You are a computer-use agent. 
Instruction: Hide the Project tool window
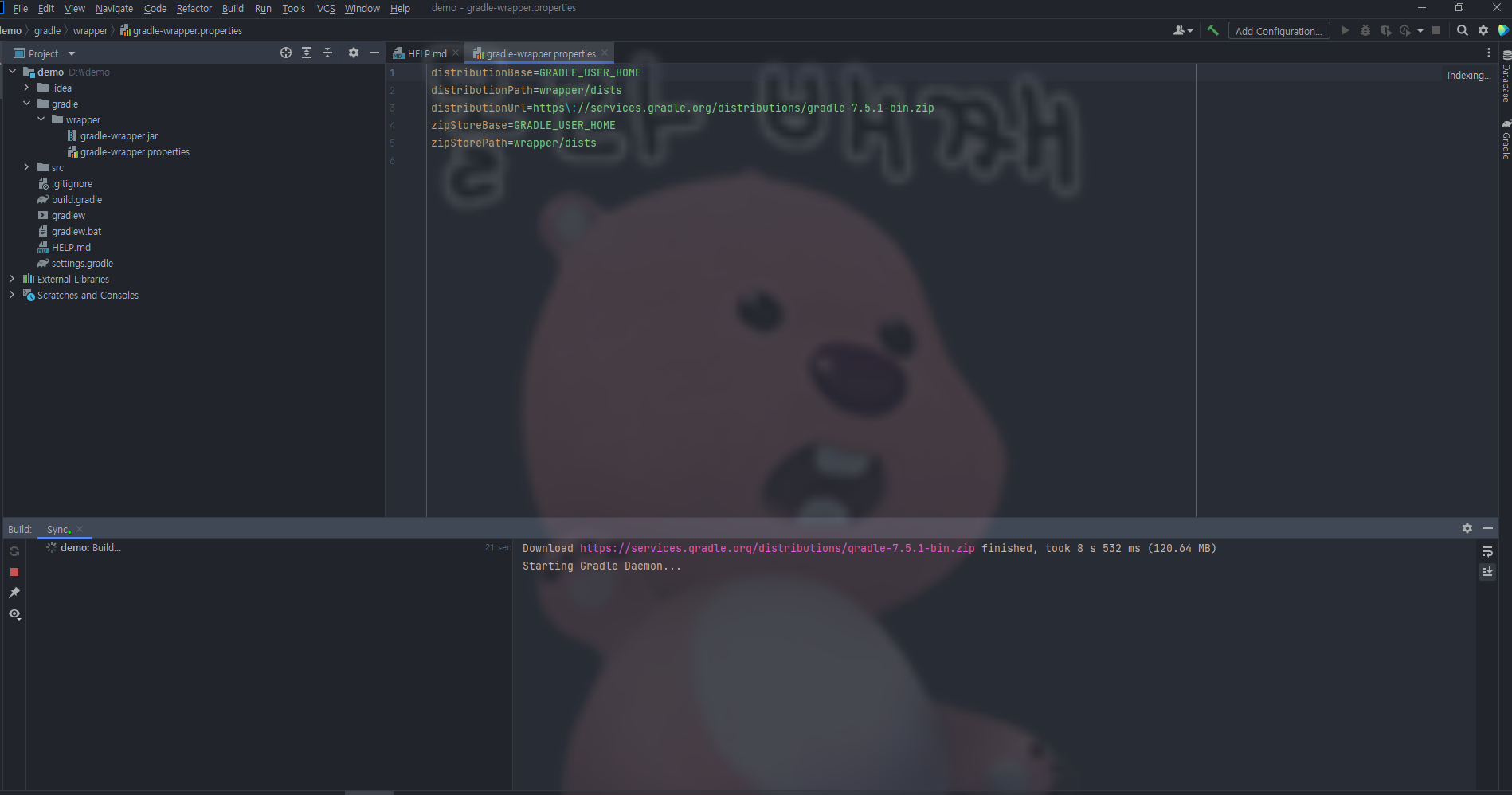click(374, 53)
